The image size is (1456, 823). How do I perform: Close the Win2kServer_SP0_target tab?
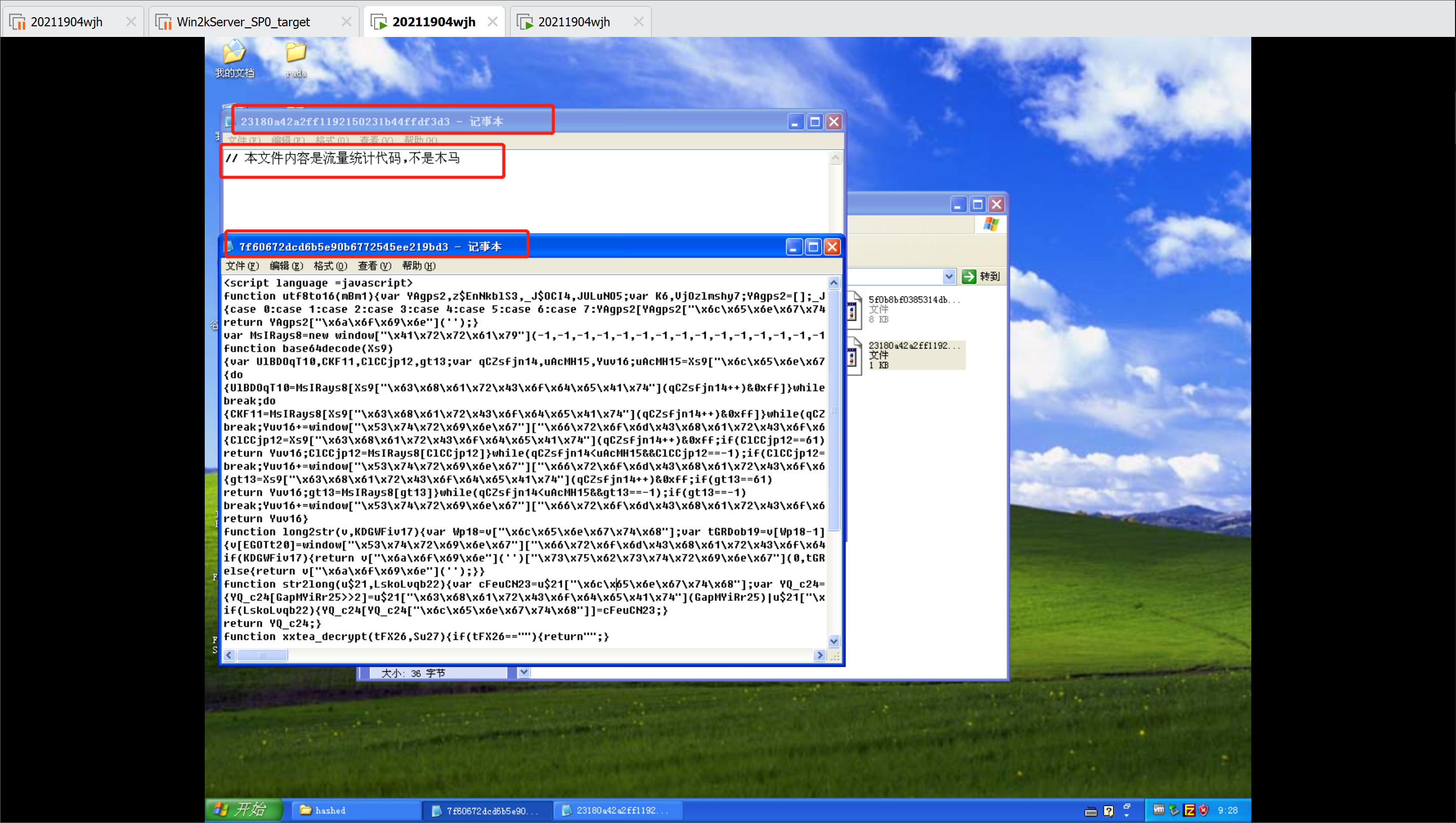(x=346, y=21)
